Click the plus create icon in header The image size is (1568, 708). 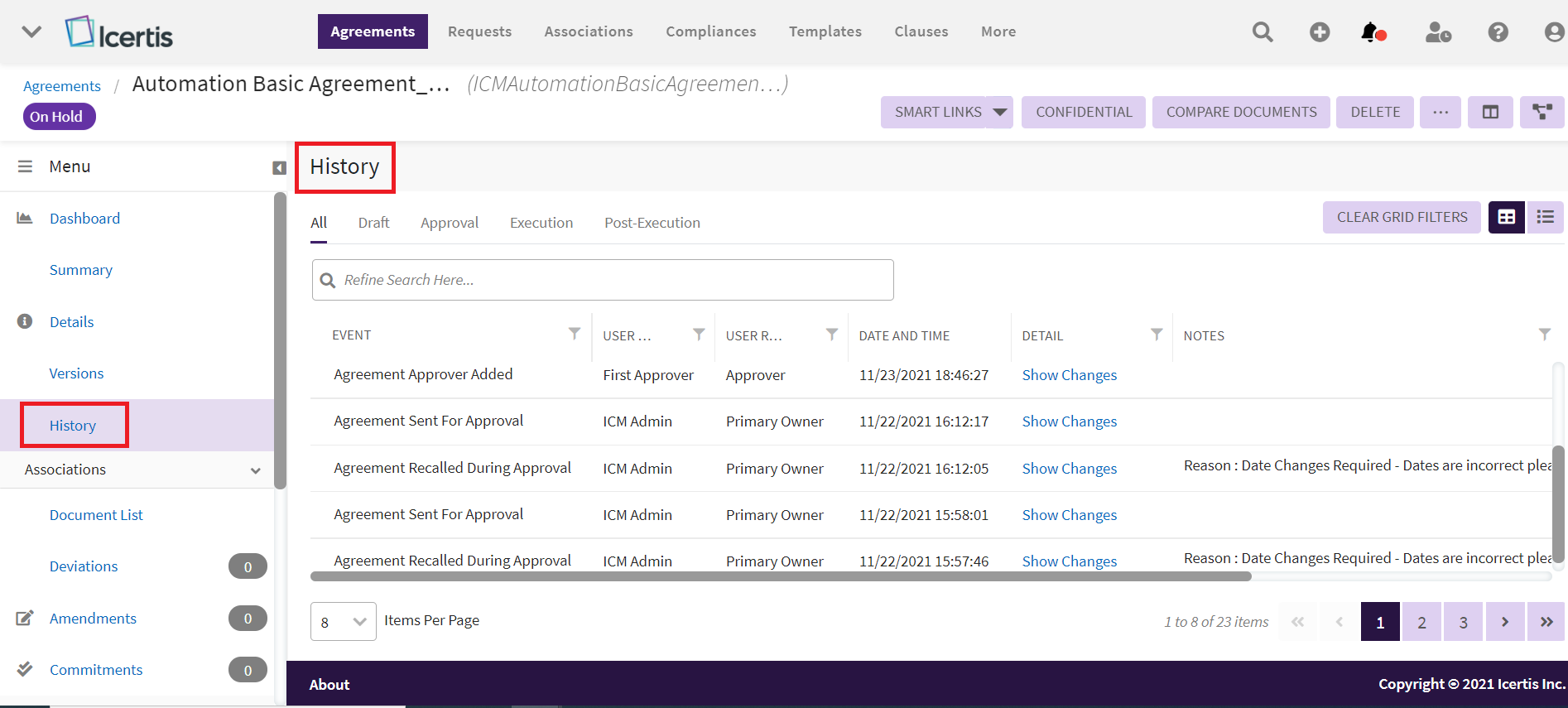pyautogui.click(x=1320, y=32)
